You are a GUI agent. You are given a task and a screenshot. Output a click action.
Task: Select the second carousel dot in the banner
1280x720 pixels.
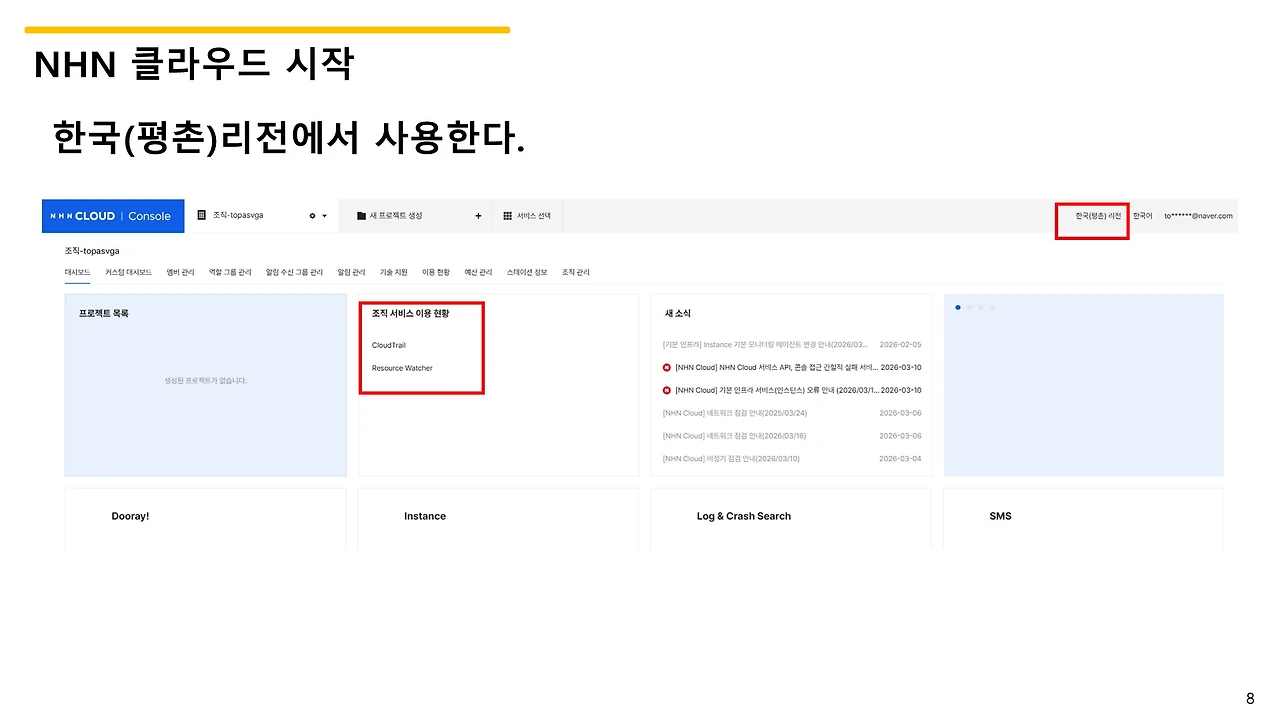click(x=969, y=307)
